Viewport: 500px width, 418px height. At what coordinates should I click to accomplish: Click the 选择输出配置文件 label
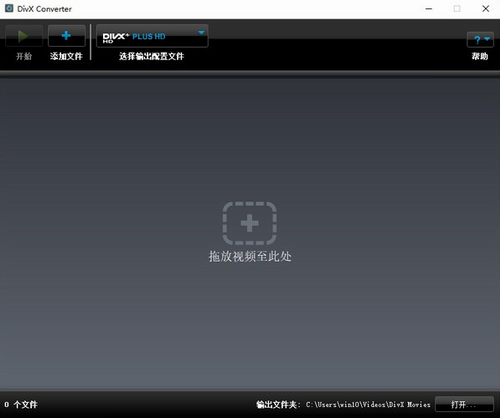tap(151, 56)
